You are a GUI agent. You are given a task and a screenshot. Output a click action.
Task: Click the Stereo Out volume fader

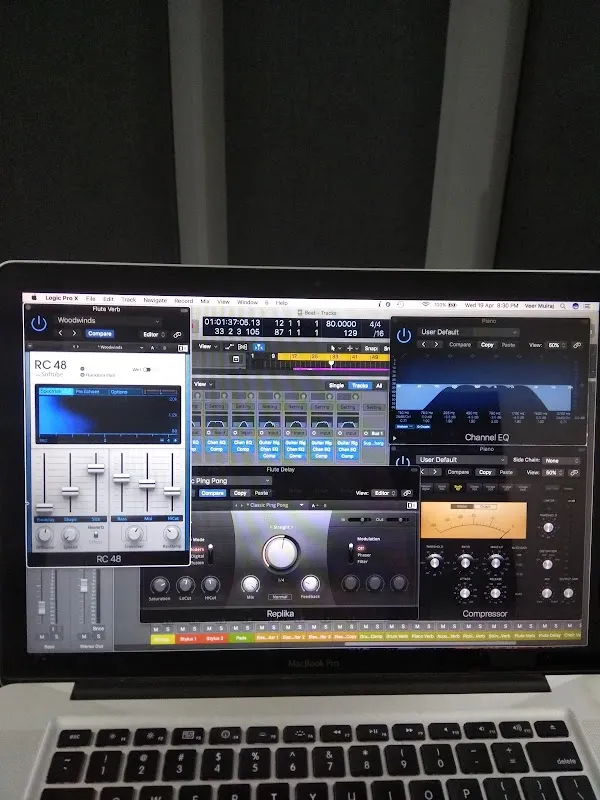[x=83, y=587]
